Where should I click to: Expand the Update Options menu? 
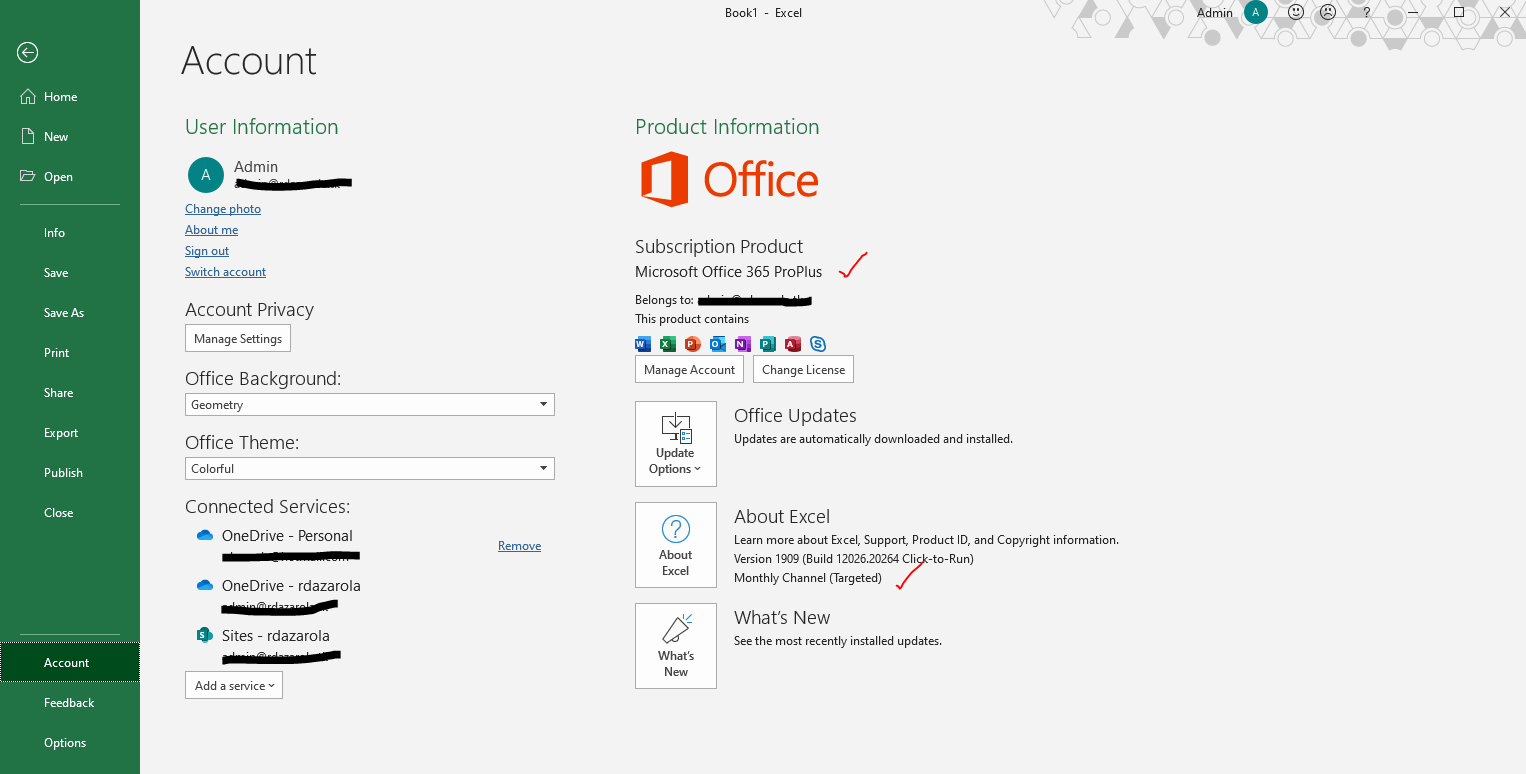coord(676,444)
